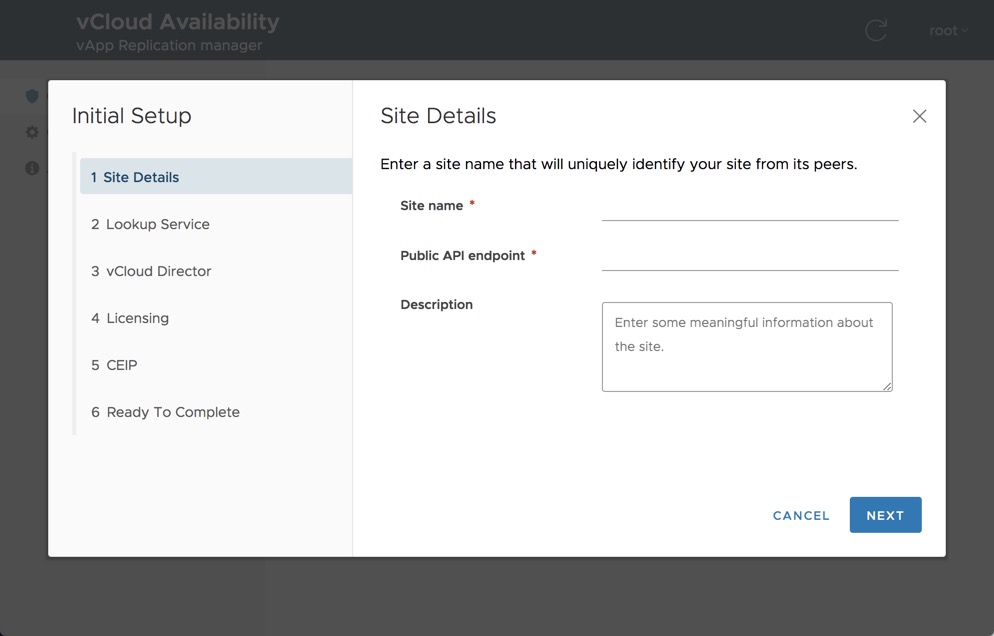Image resolution: width=994 pixels, height=636 pixels.
Task: Open the gear settings icon in sidebar
Action: 32,132
